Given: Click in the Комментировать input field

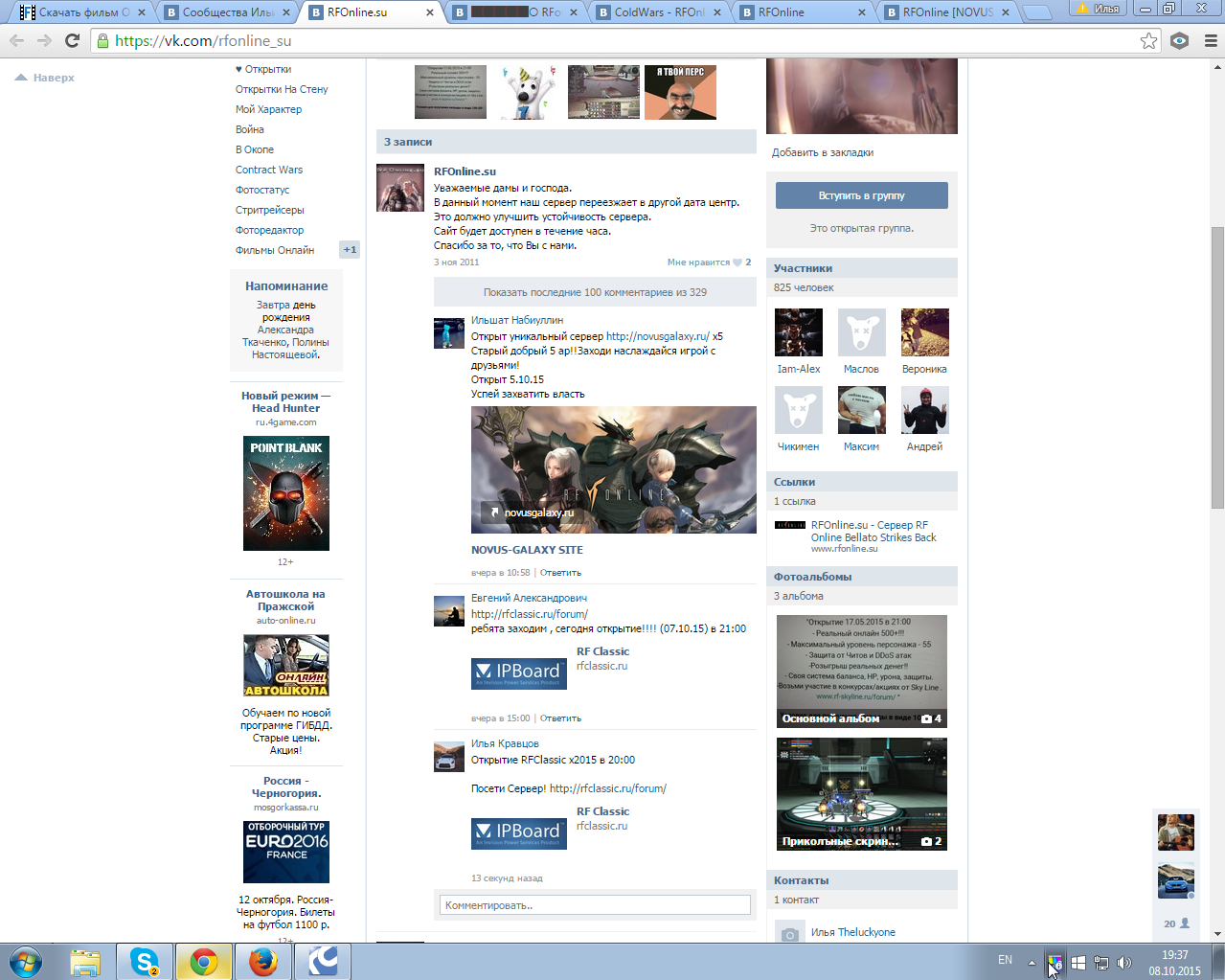Looking at the screenshot, I should [595, 905].
